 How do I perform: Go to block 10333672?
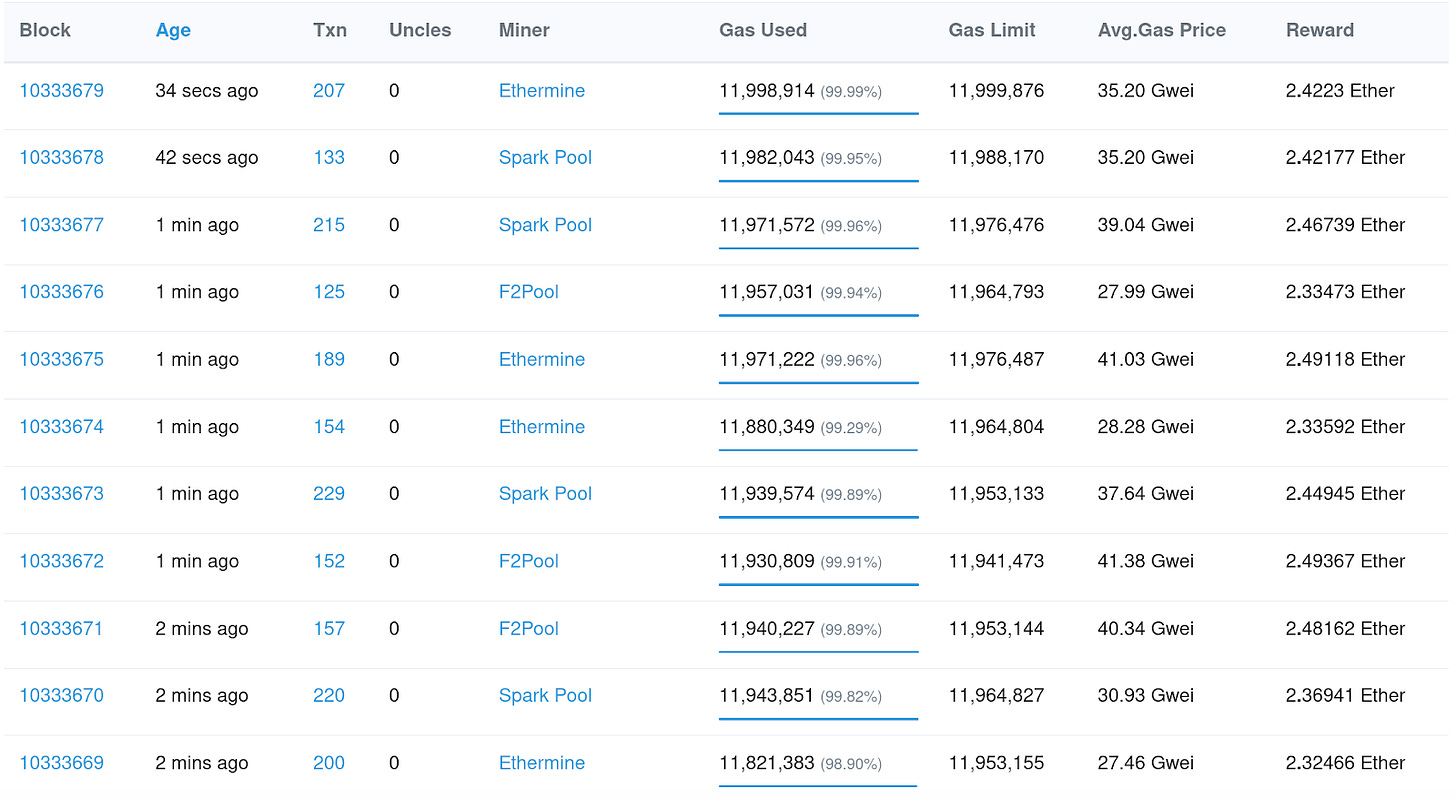(61, 561)
